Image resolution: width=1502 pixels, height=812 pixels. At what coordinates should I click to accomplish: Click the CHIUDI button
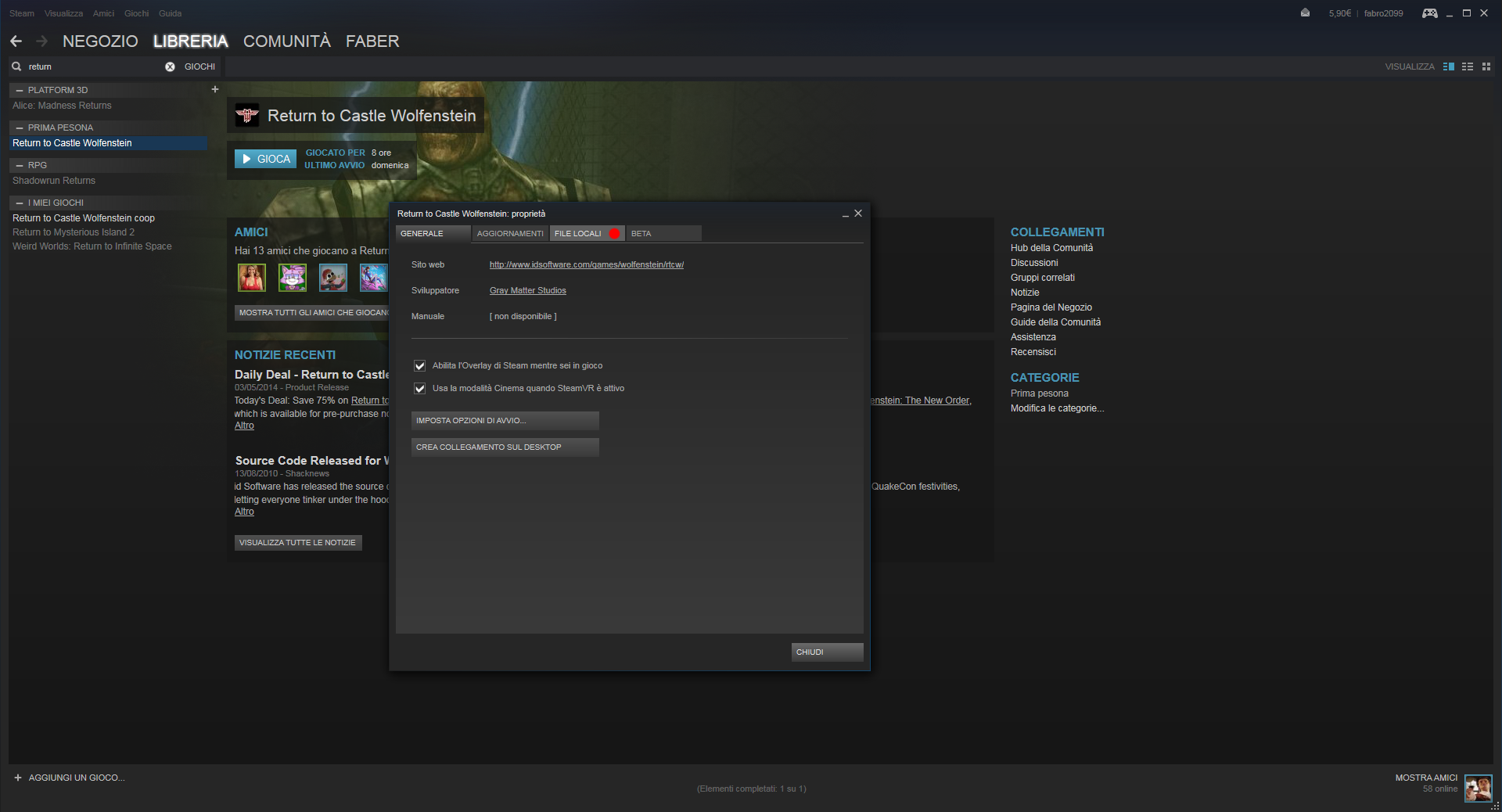tap(828, 652)
